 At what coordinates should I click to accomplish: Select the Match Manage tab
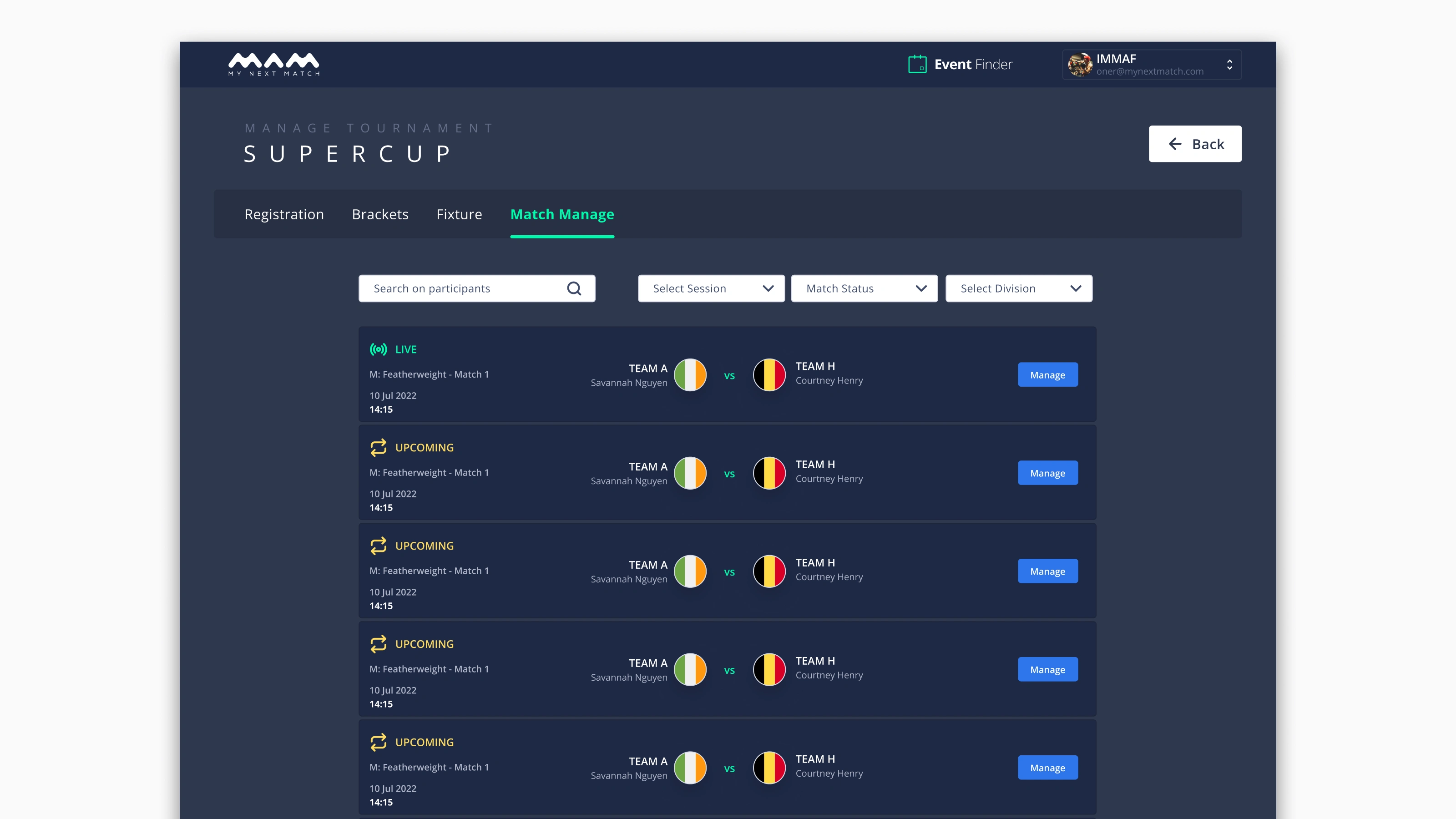562,214
